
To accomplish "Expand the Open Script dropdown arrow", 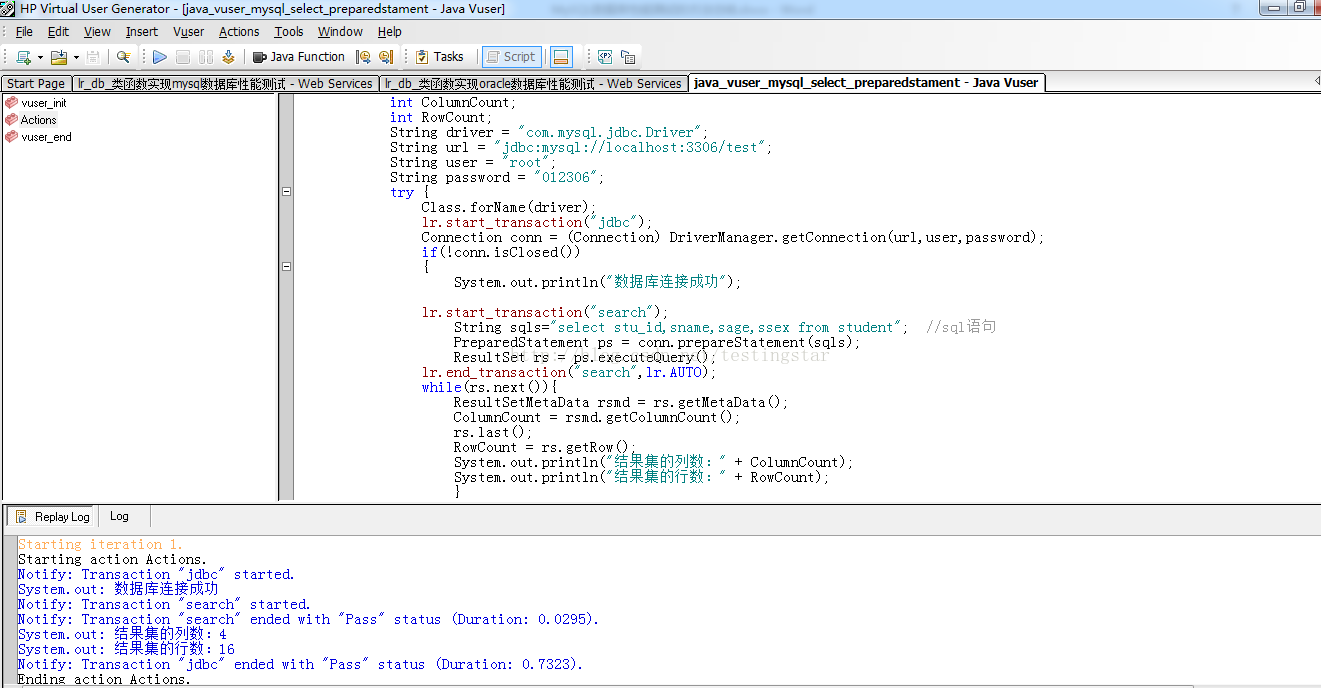I will click(x=76, y=57).
